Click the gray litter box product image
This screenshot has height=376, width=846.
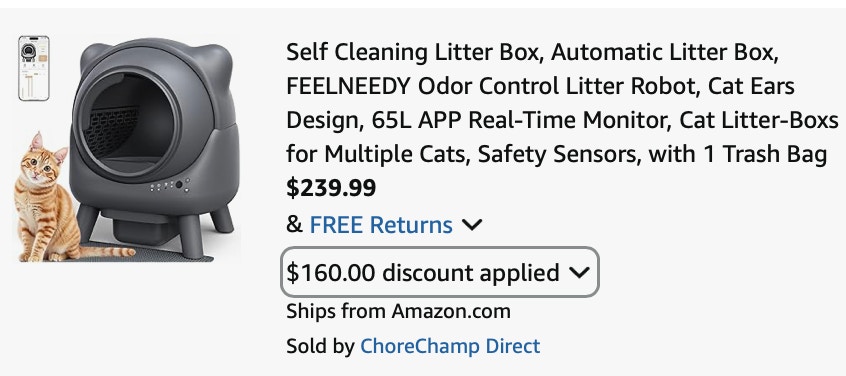pos(153,146)
